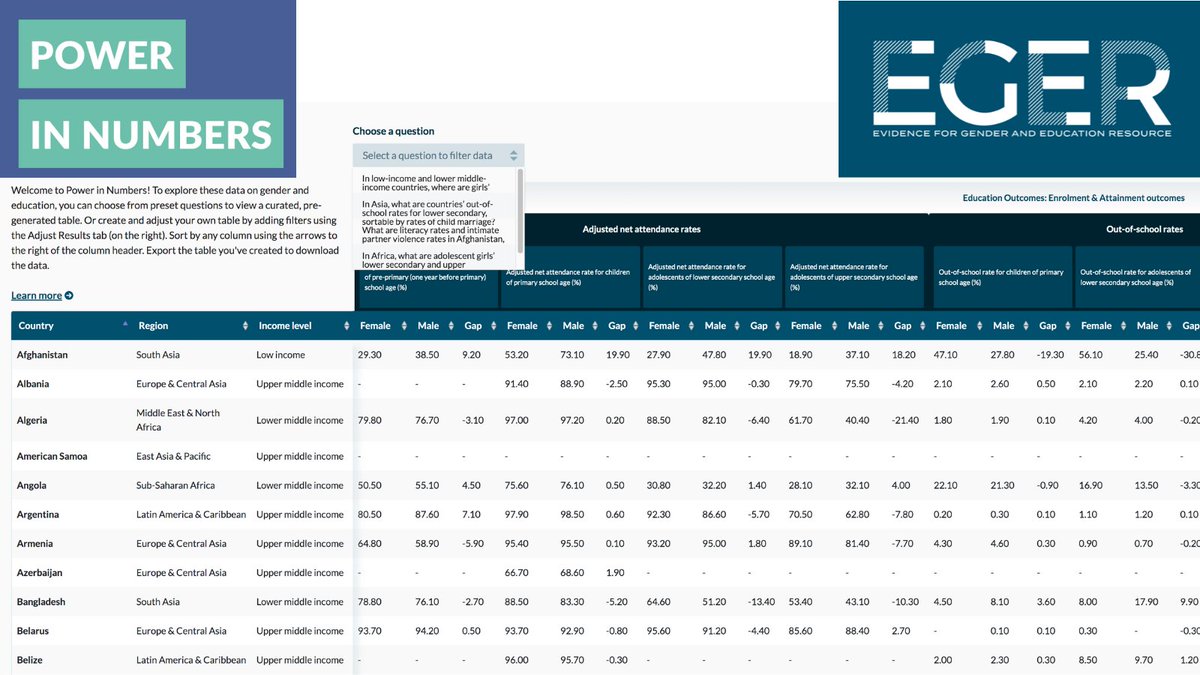Click Latin America & Caribbean in Argentina row
Image resolution: width=1200 pixels, height=675 pixels.
point(191,515)
